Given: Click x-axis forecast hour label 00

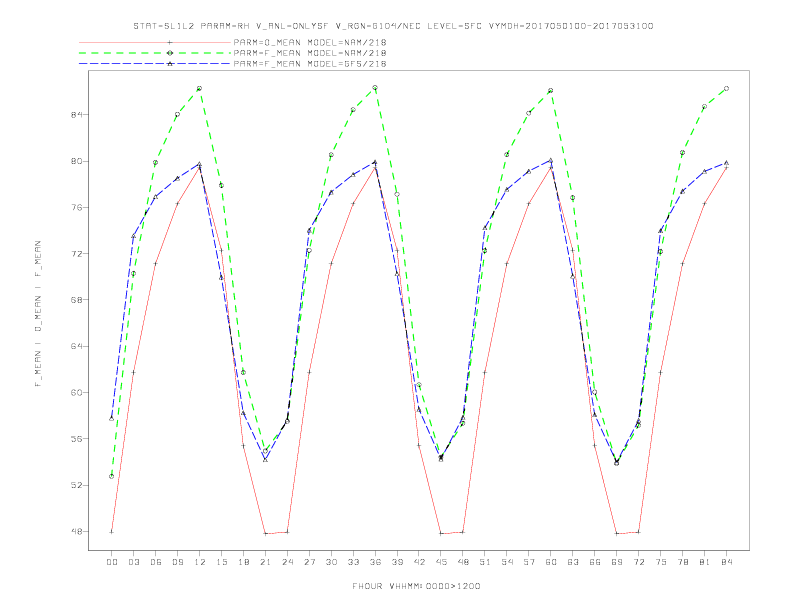Looking at the screenshot, I should [112, 562].
